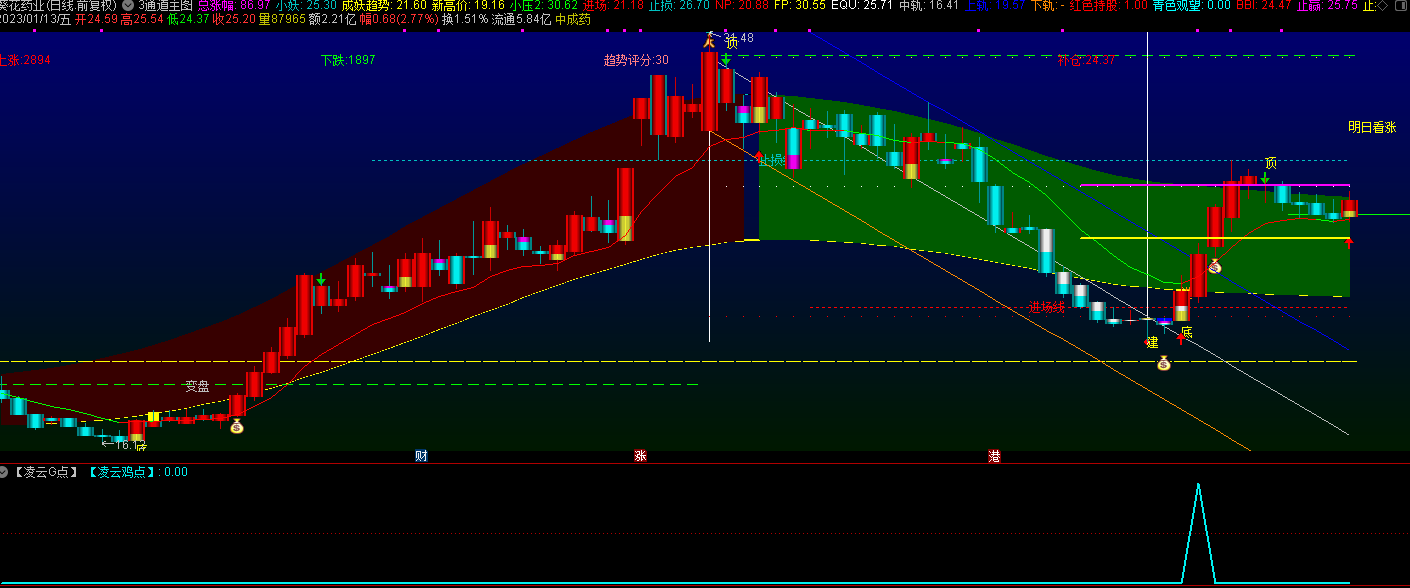Click the 中成药 sector label

click(x=573, y=19)
